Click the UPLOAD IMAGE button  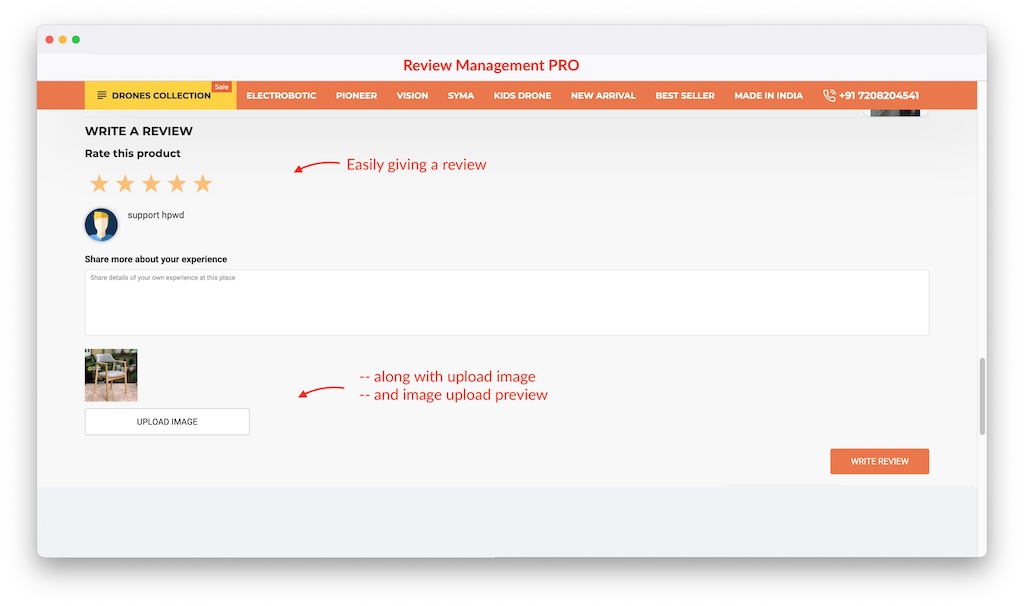coord(166,421)
